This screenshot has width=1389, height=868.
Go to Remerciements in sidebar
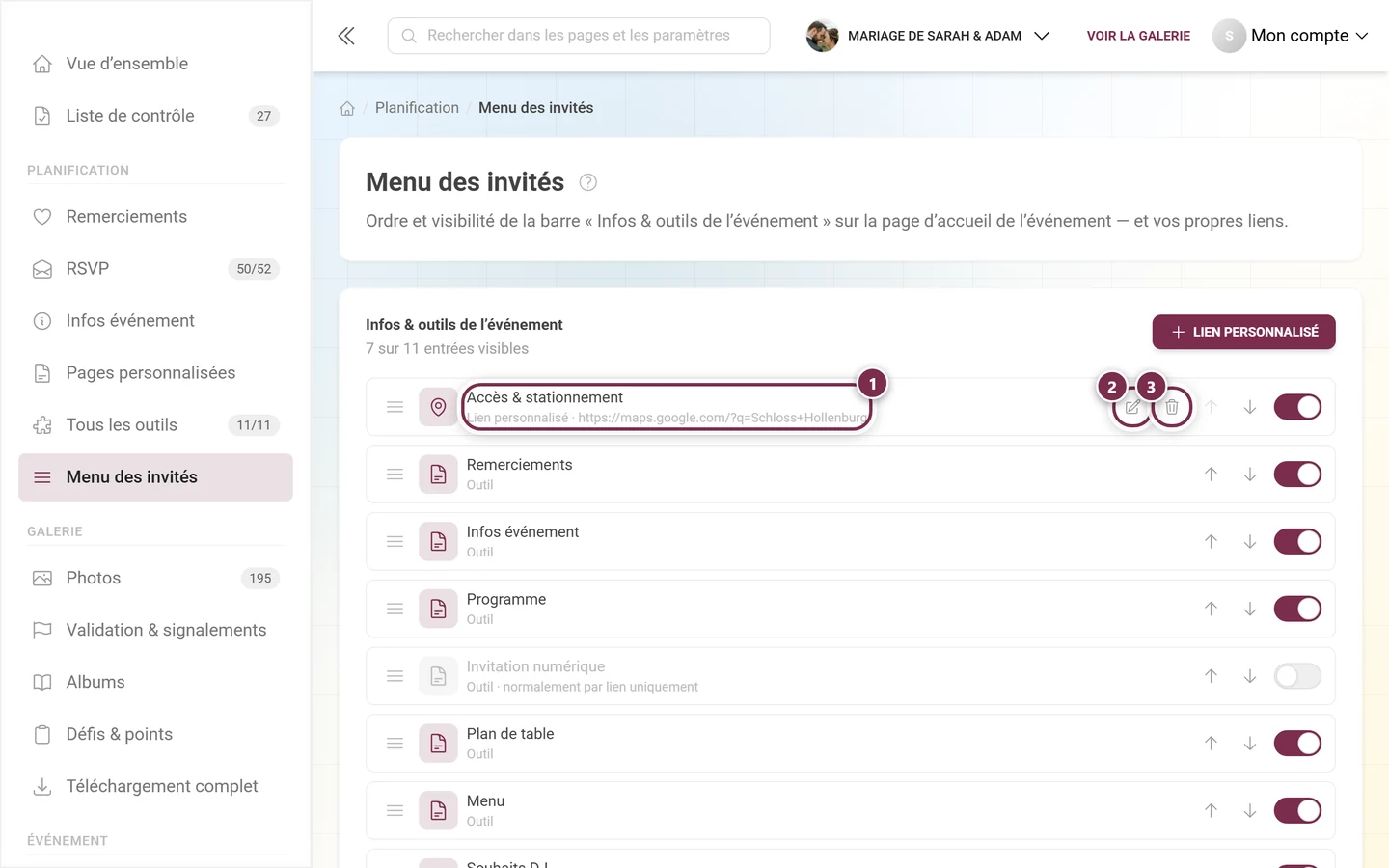(x=155, y=217)
